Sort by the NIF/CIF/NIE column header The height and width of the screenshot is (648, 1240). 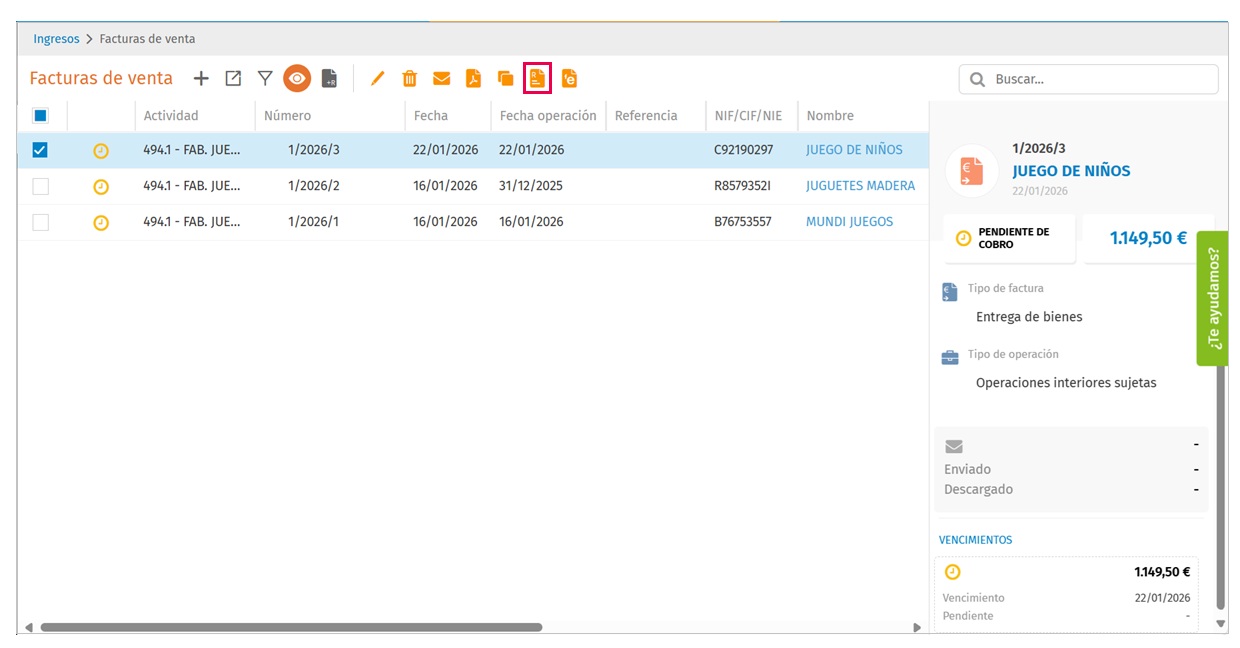tap(748, 116)
